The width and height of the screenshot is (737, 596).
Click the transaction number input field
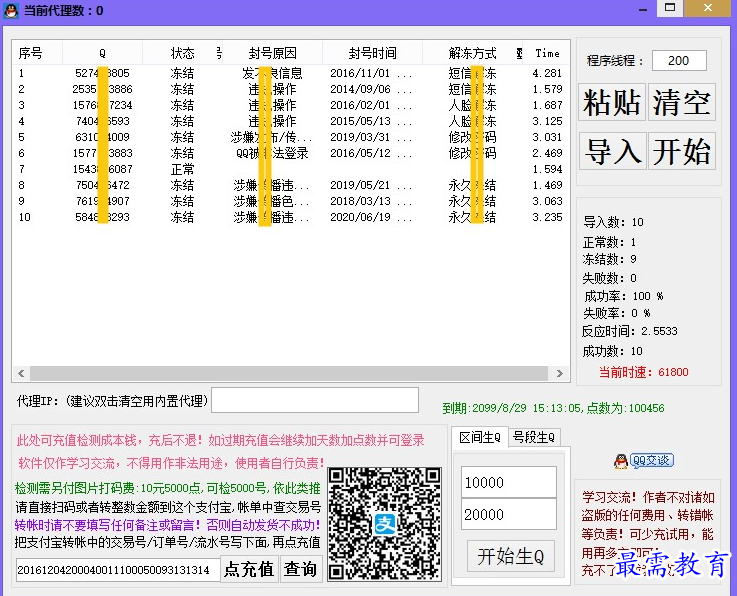118,570
